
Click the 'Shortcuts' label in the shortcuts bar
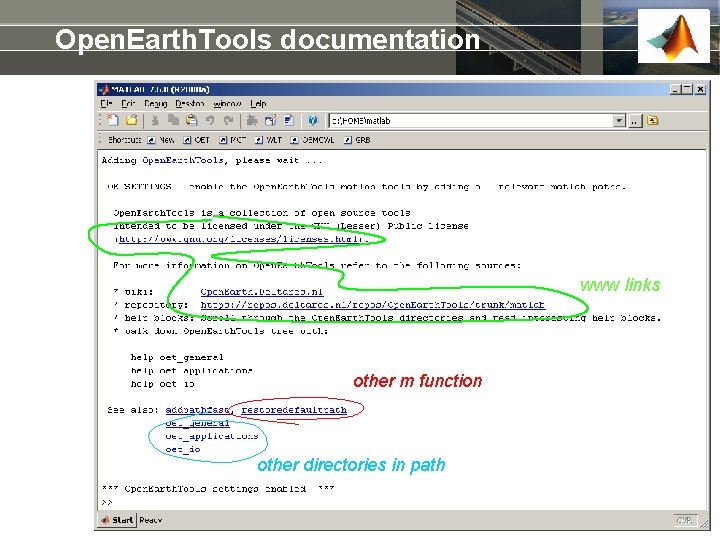[124, 140]
